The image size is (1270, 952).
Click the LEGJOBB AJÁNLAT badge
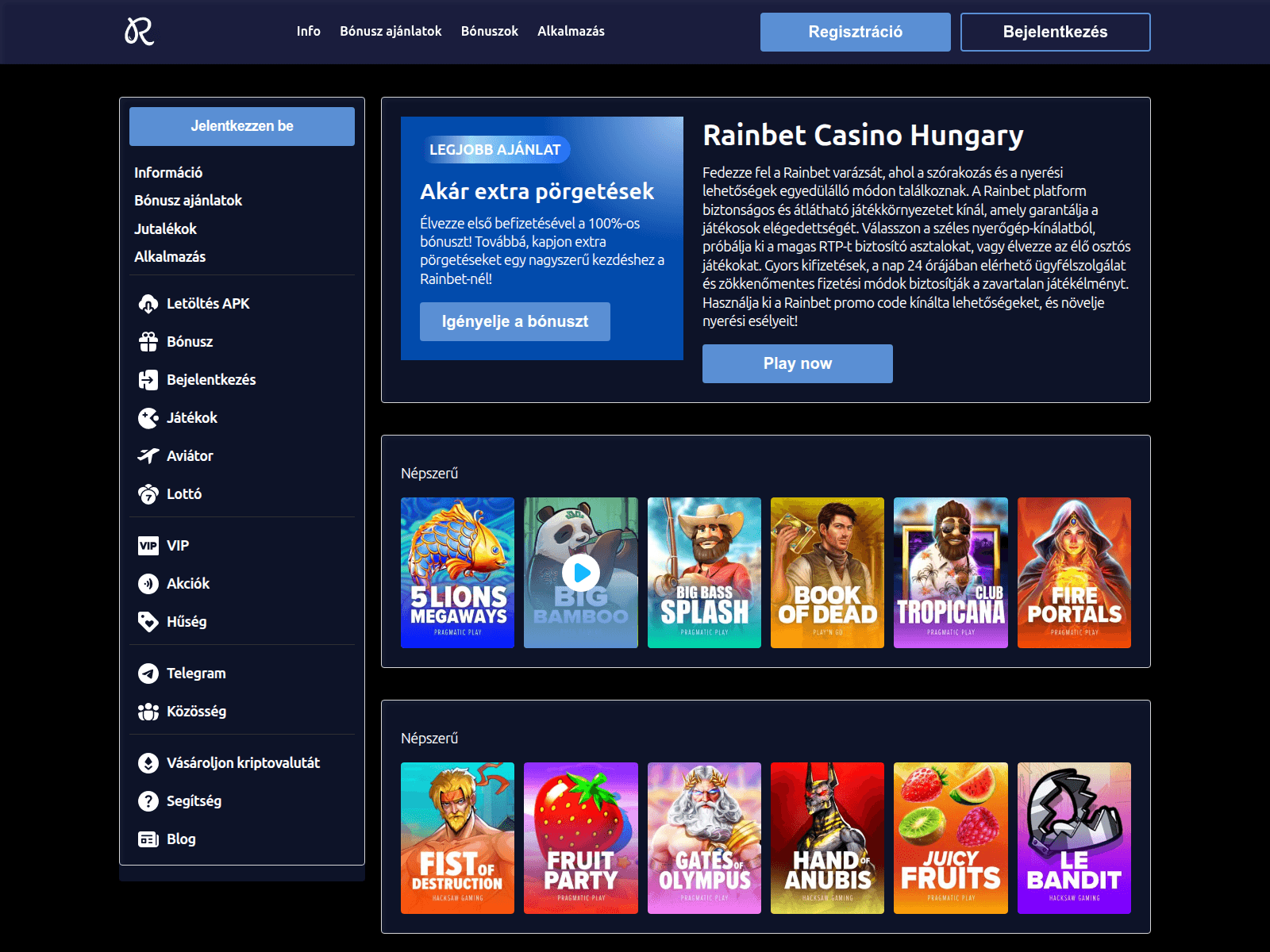(x=495, y=149)
